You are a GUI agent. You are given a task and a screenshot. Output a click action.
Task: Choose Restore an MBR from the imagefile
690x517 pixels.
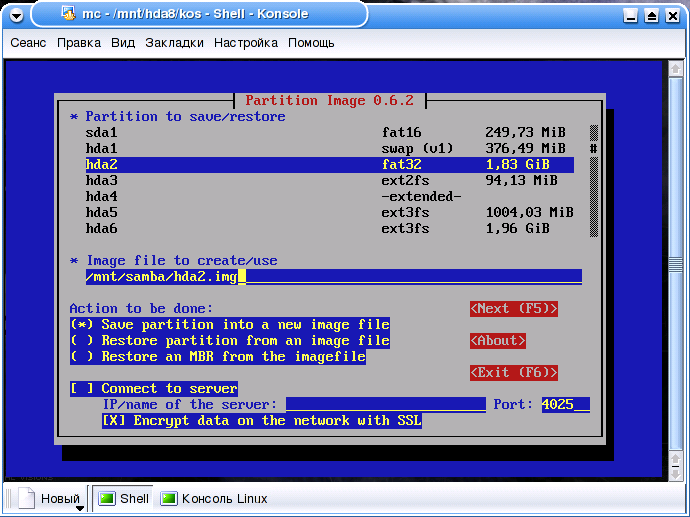(x=218, y=356)
